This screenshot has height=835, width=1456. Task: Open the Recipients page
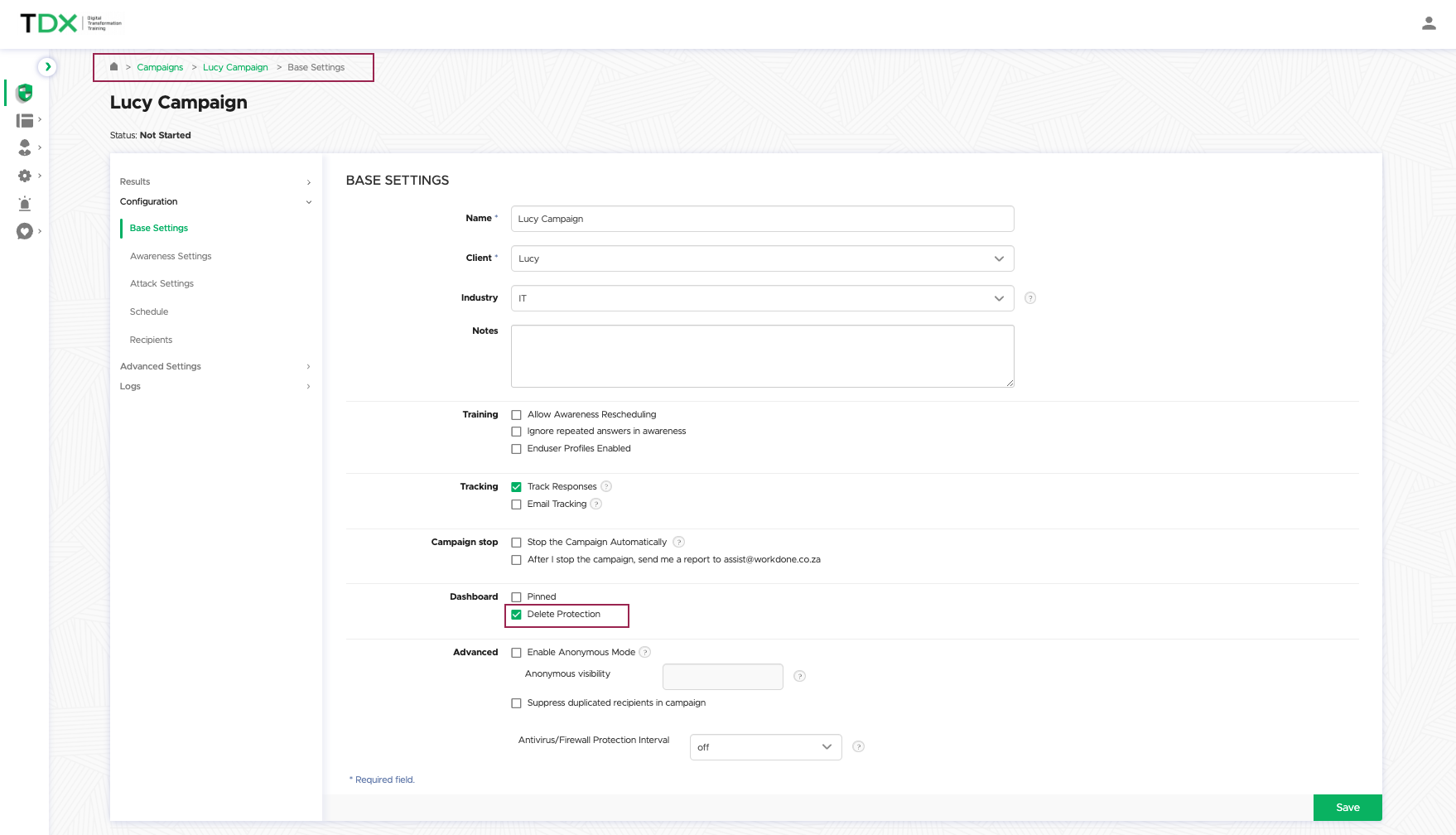pyautogui.click(x=151, y=340)
